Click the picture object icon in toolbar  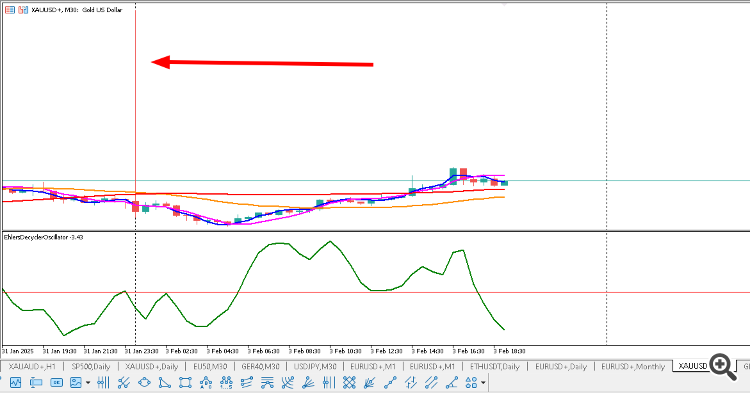point(76,382)
